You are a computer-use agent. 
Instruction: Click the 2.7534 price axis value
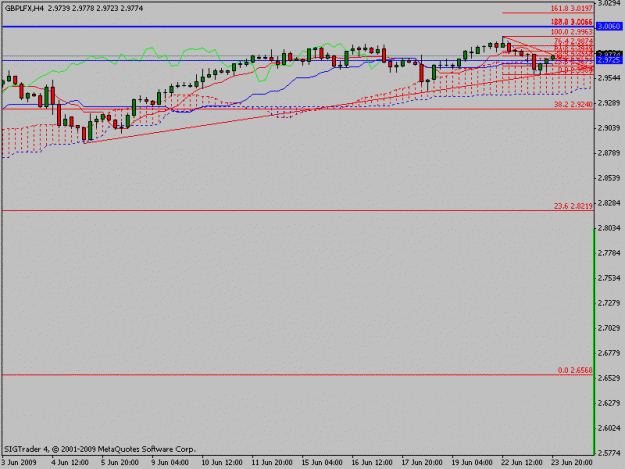(609, 278)
